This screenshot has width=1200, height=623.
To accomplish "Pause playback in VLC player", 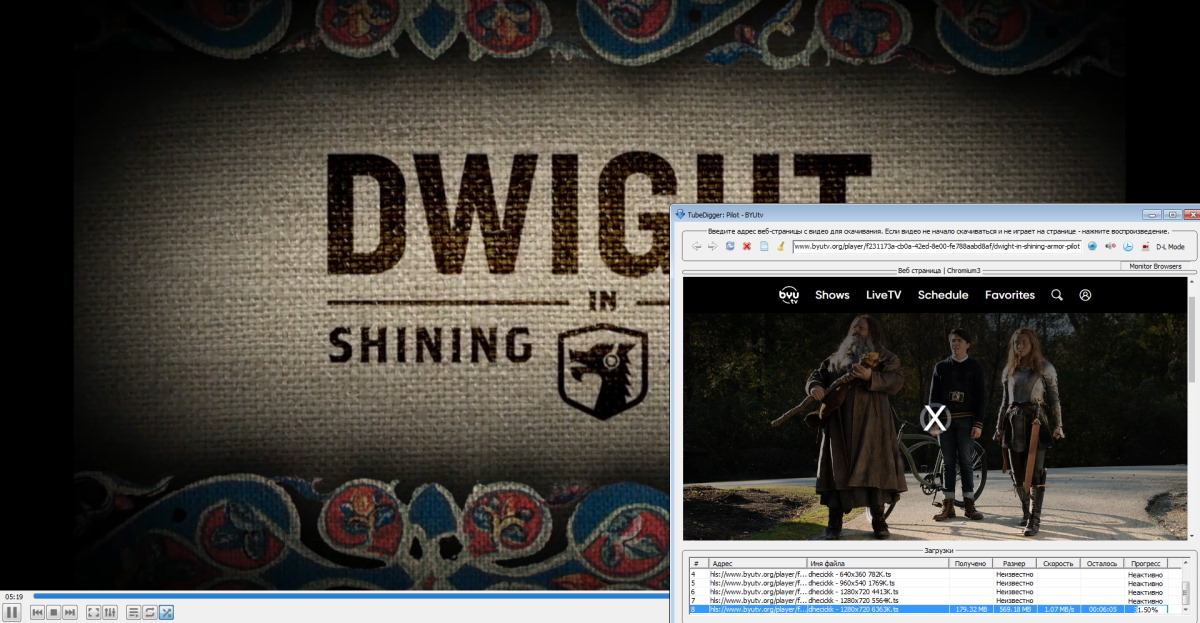I will 12,612.
